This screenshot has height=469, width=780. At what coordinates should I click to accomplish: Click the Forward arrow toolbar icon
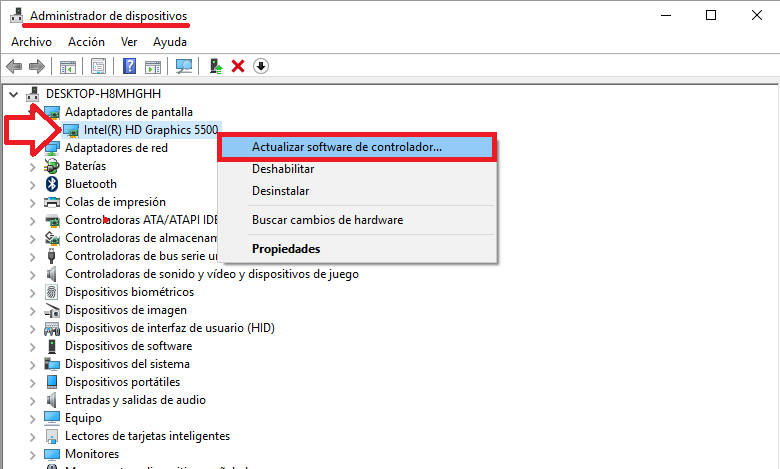tap(37, 66)
